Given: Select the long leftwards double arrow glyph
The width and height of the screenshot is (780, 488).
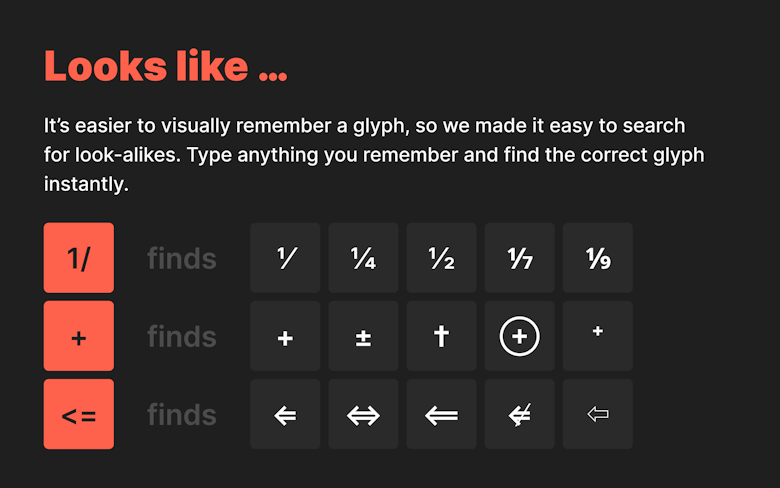Looking at the screenshot, I should click(x=441, y=414).
